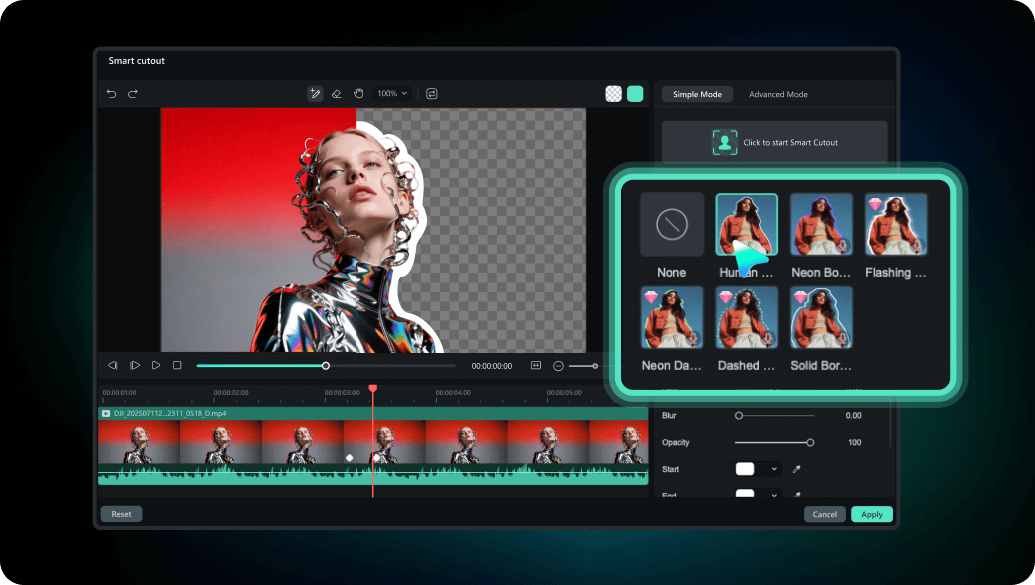Click the Opacity slider
Screen dimensions: 1035x585
coord(774,442)
